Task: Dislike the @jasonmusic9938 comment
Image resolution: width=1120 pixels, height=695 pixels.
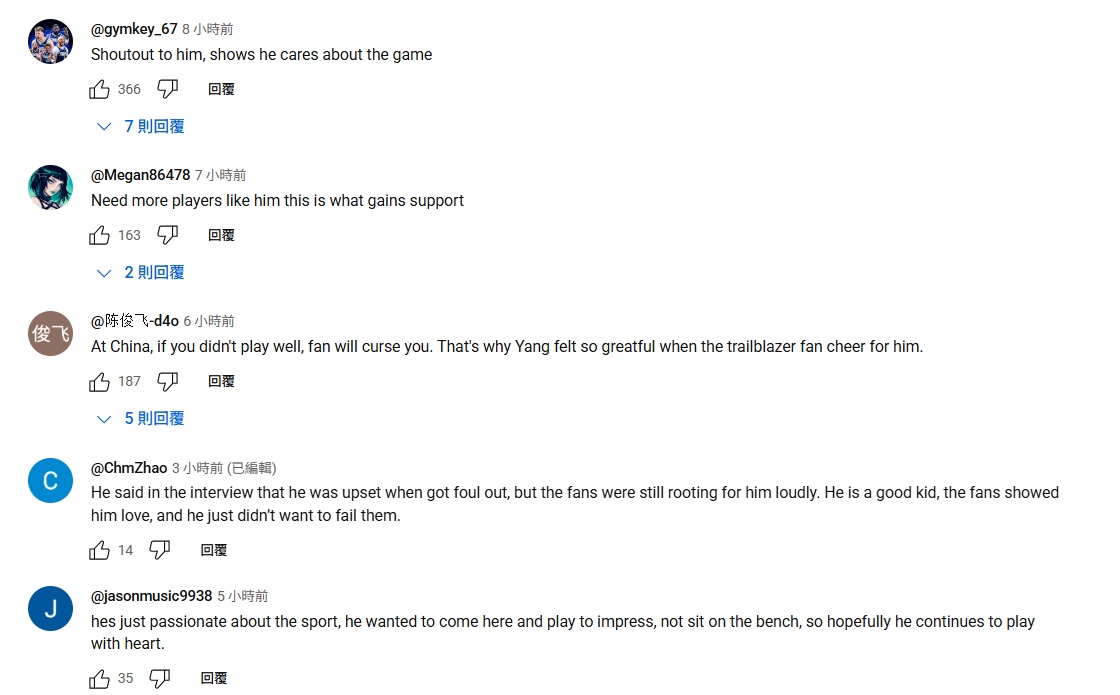Action: click(160, 678)
